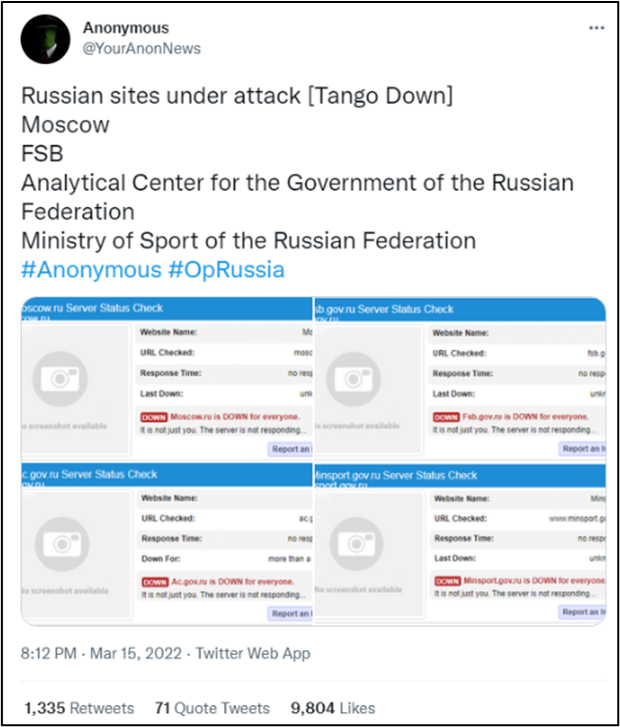
Task: Click the 8:12 PM Mar 15, 2022 timestamp
Action: [x=101, y=653]
